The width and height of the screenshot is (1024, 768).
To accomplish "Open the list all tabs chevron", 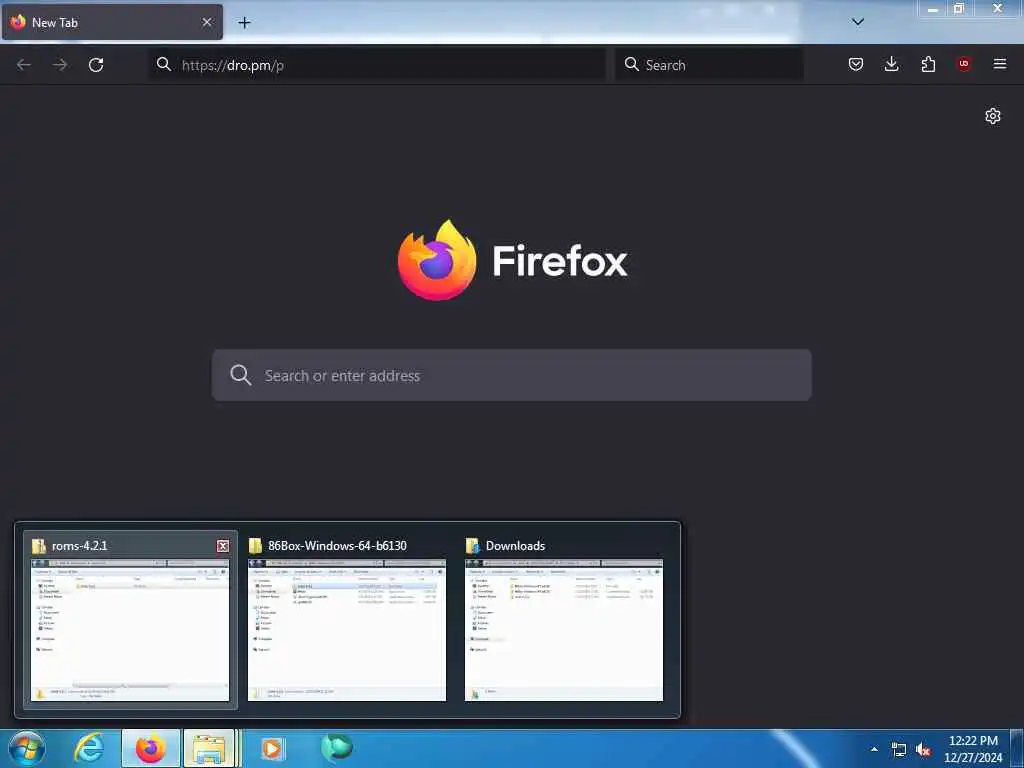I will pyautogui.click(x=858, y=22).
